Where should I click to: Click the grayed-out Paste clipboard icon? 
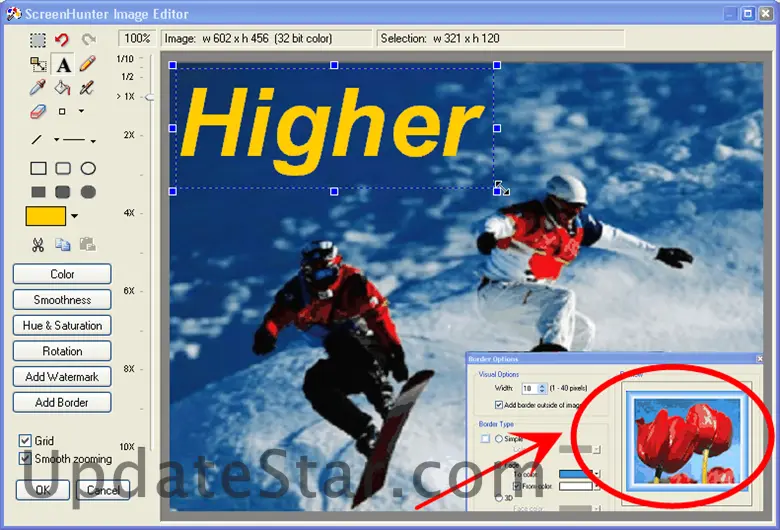click(88, 244)
